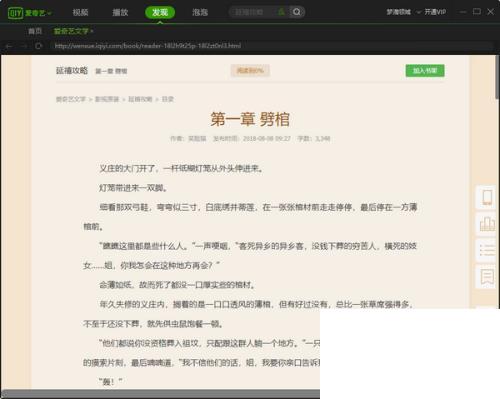Open the 延禧攻略 book title
The height and width of the screenshot is (399, 500).
pos(72,70)
